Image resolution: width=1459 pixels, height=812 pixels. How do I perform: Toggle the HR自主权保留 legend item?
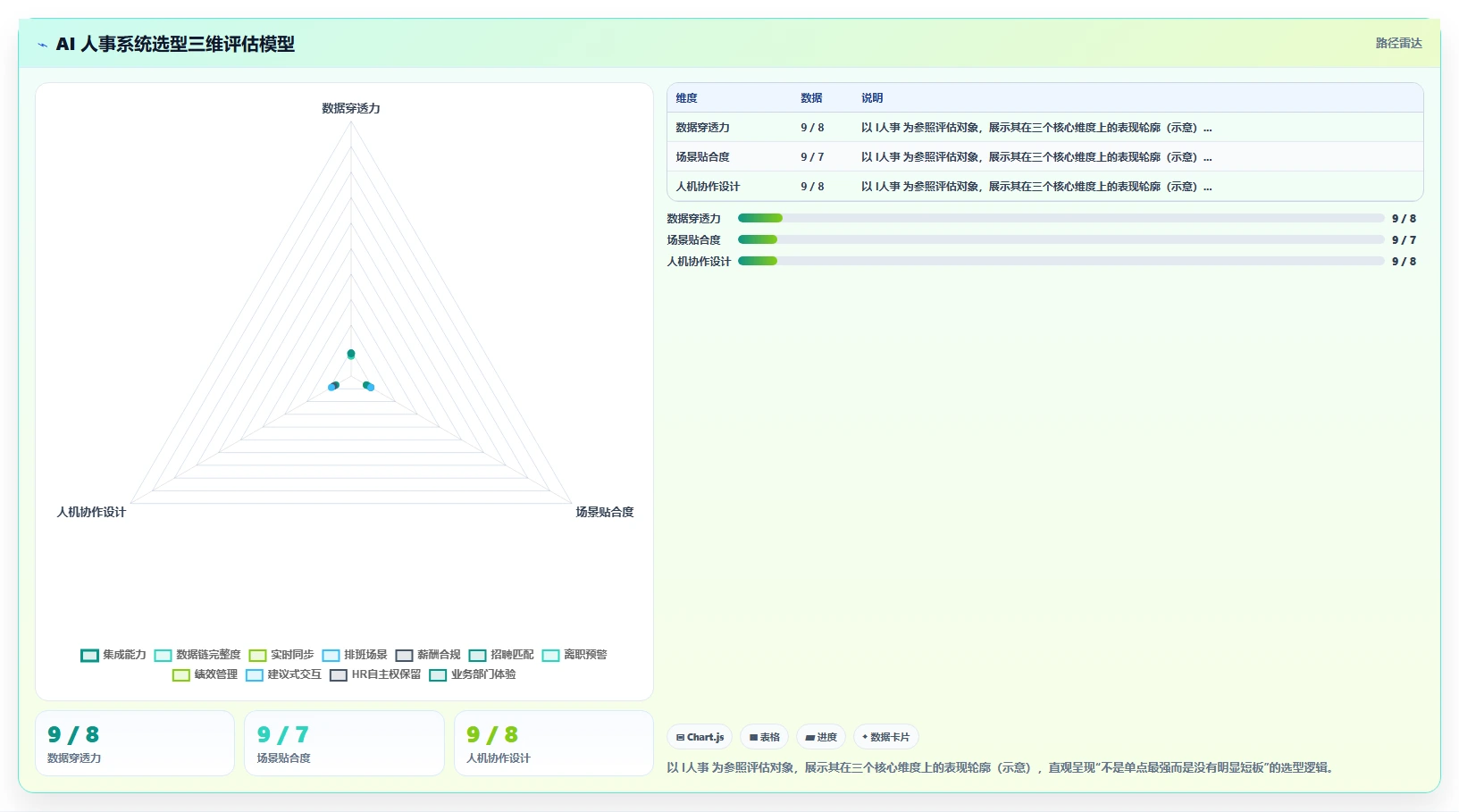(x=375, y=674)
